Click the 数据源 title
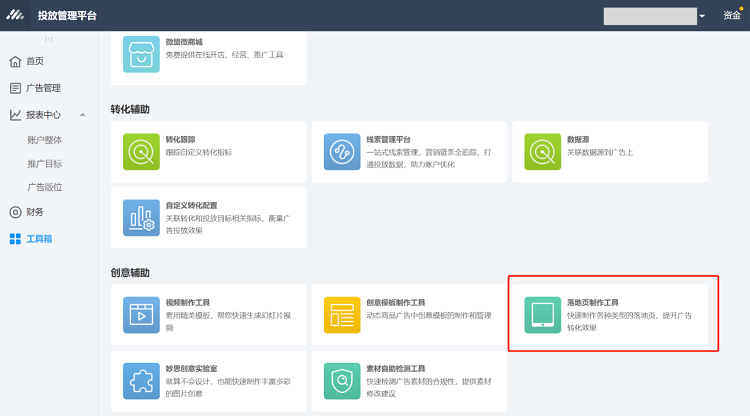 pyautogui.click(x=578, y=140)
